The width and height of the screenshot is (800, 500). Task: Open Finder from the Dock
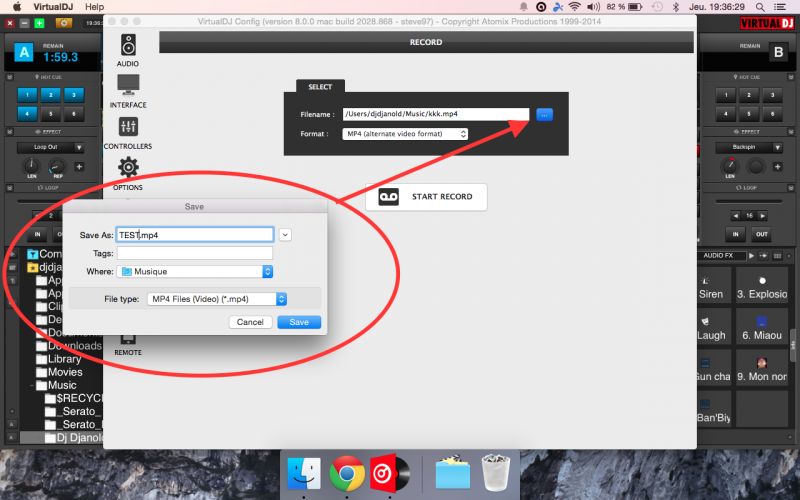point(304,473)
